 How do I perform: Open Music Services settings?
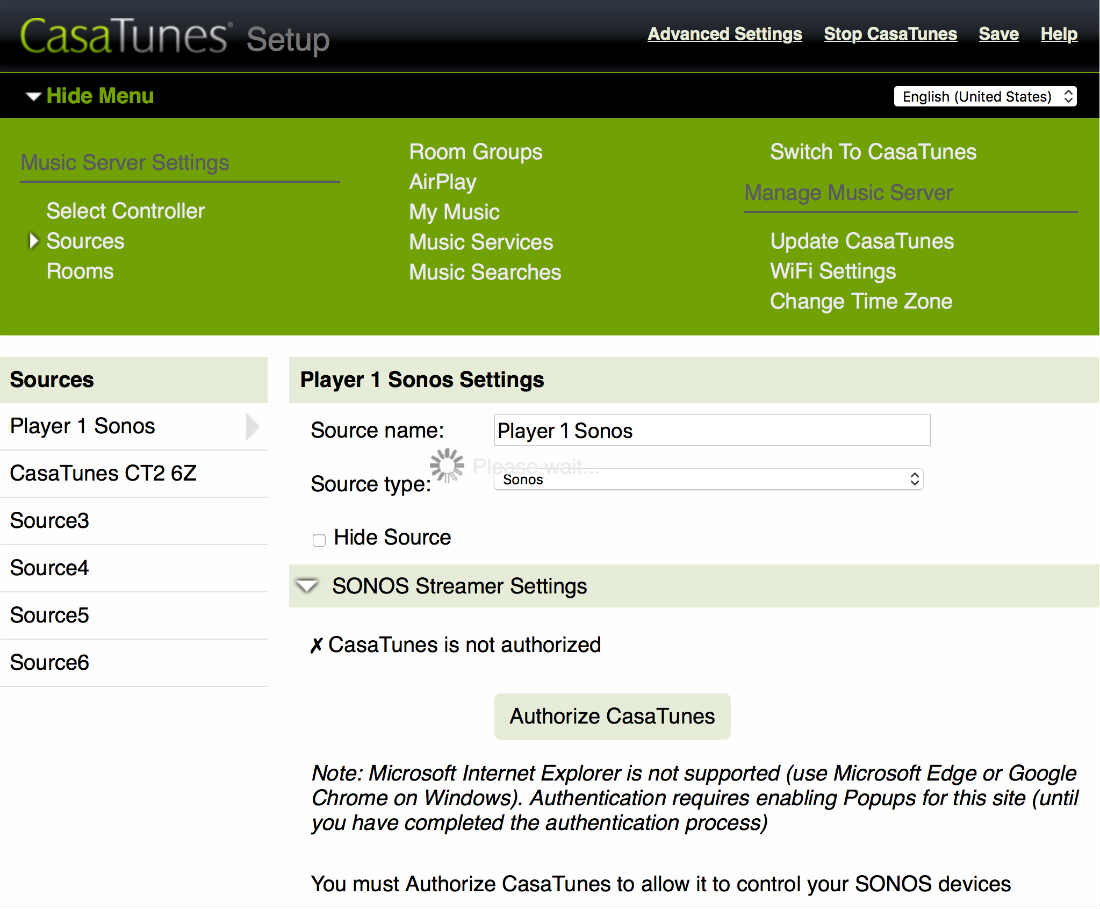click(x=481, y=242)
